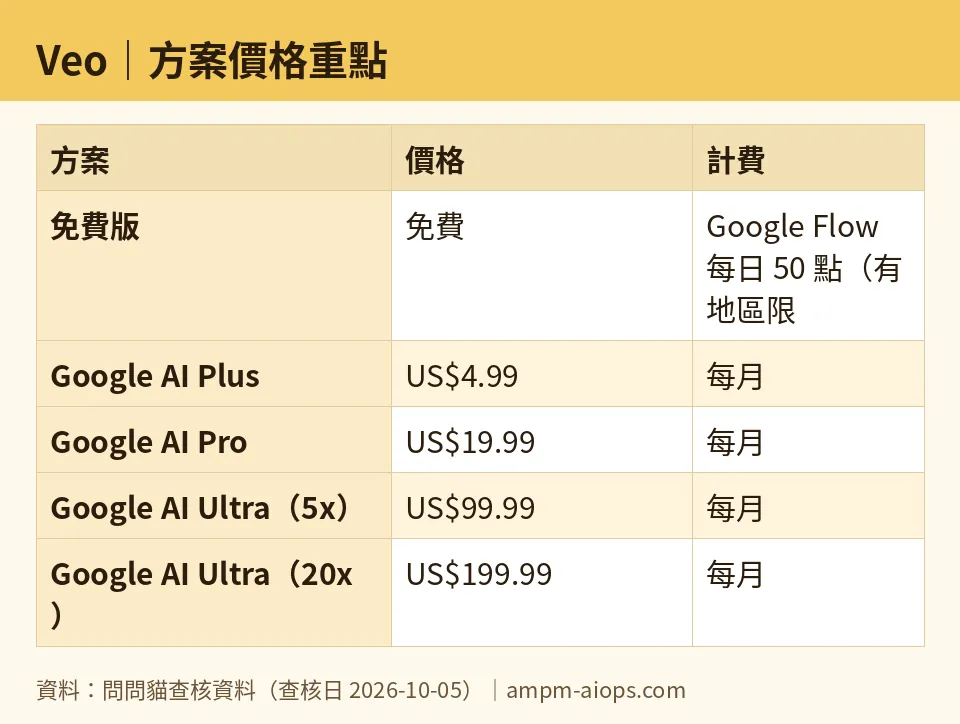Click the Google Flow 每日 50 點 billing cell

click(808, 266)
